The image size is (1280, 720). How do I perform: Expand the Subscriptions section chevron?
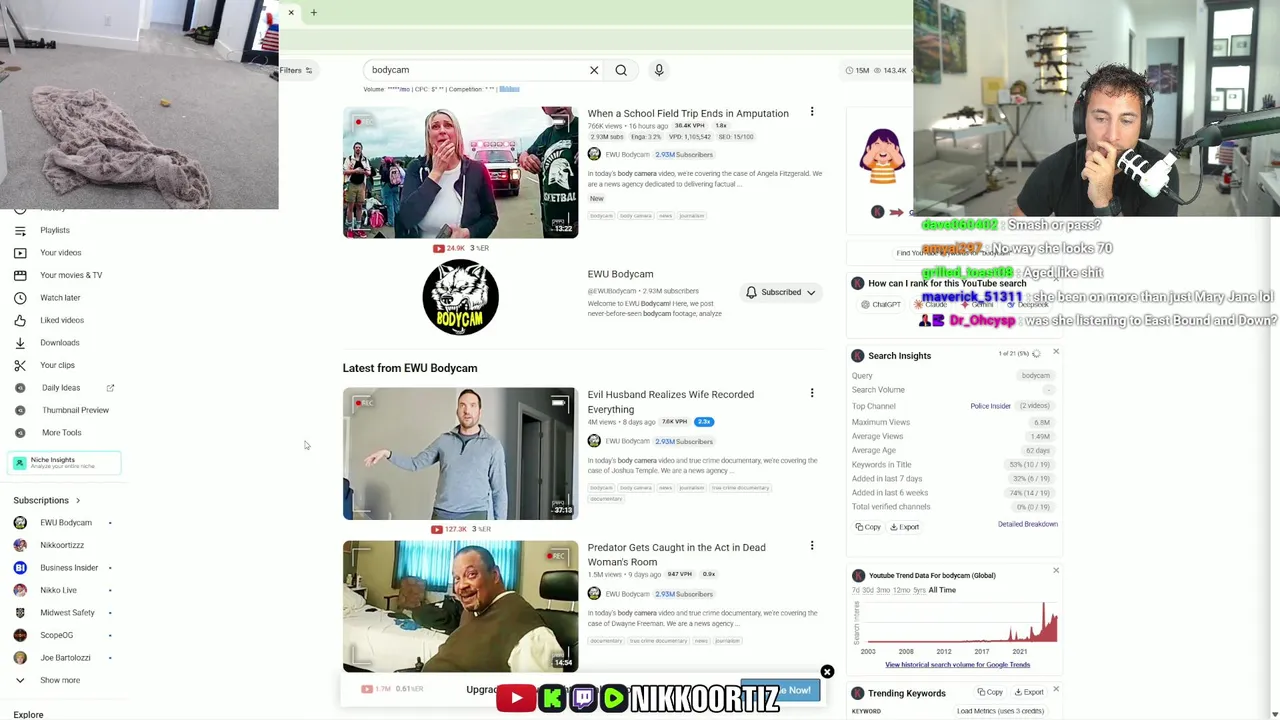(x=77, y=500)
